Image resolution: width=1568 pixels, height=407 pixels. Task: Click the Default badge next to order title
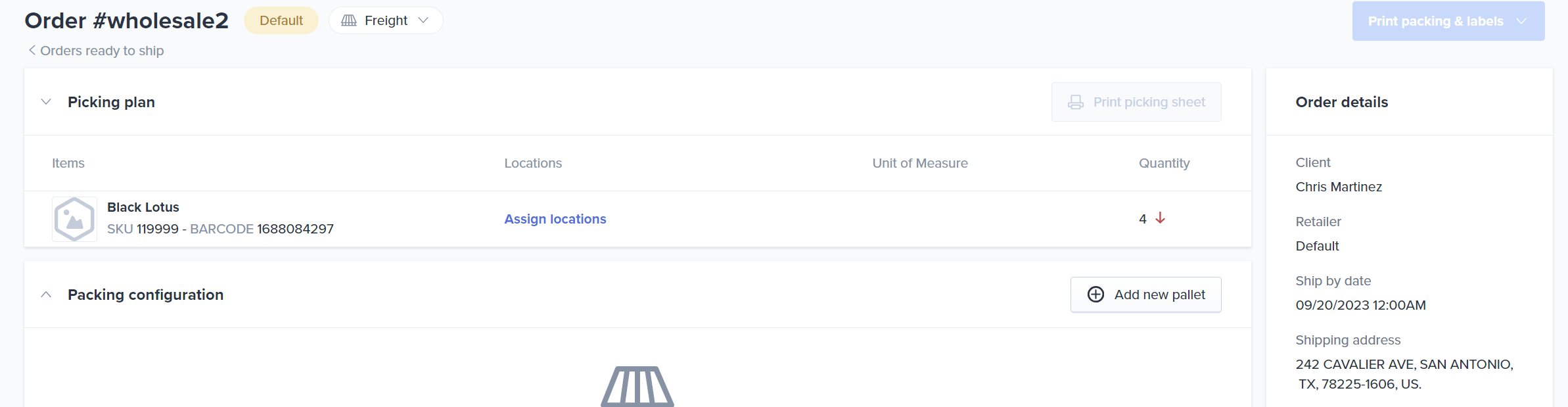click(x=281, y=20)
